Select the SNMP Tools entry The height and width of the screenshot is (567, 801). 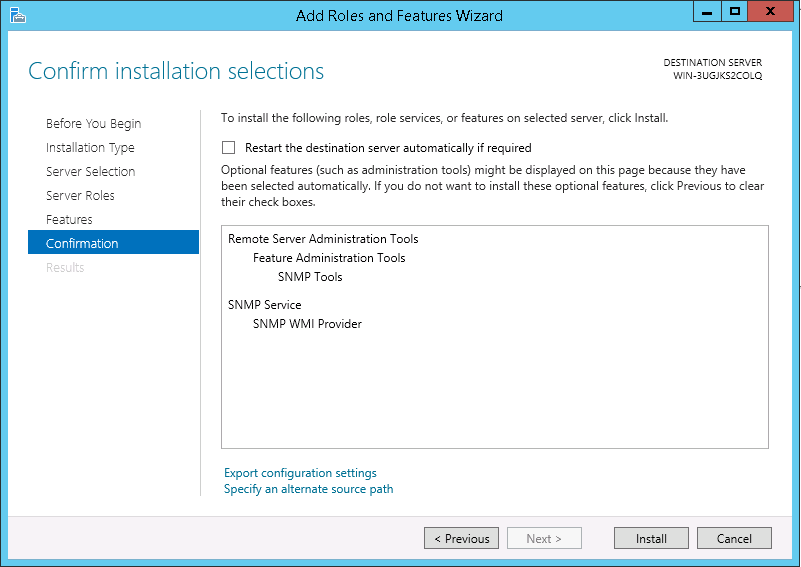pyautogui.click(x=310, y=277)
